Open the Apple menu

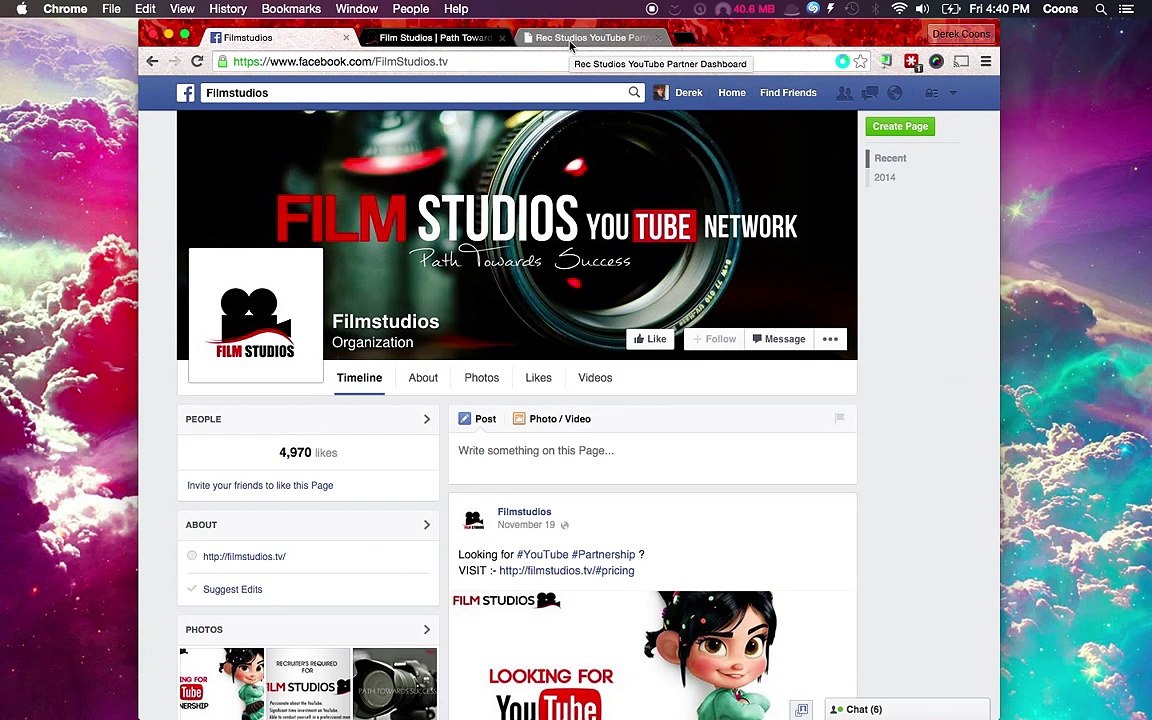[21, 9]
